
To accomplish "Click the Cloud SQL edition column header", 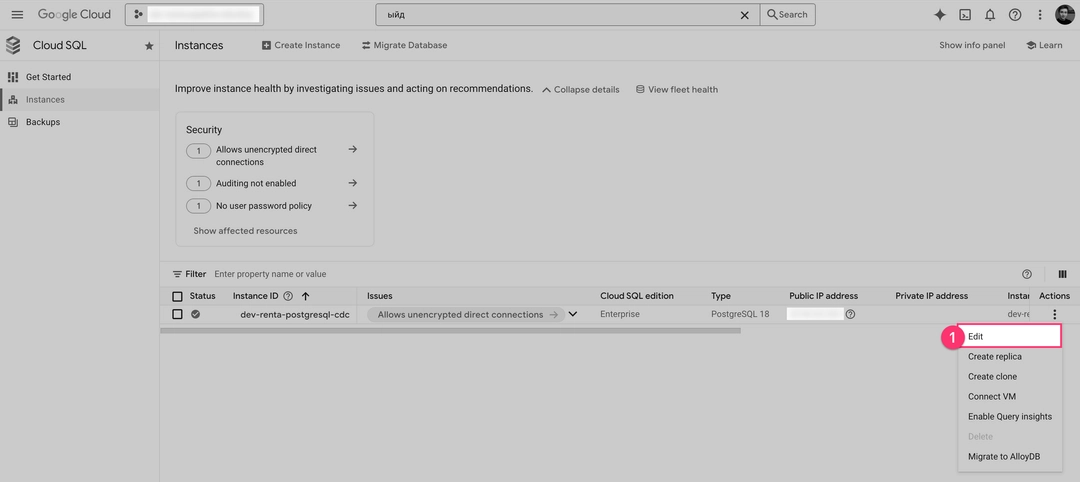I will pyautogui.click(x=636, y=296).
